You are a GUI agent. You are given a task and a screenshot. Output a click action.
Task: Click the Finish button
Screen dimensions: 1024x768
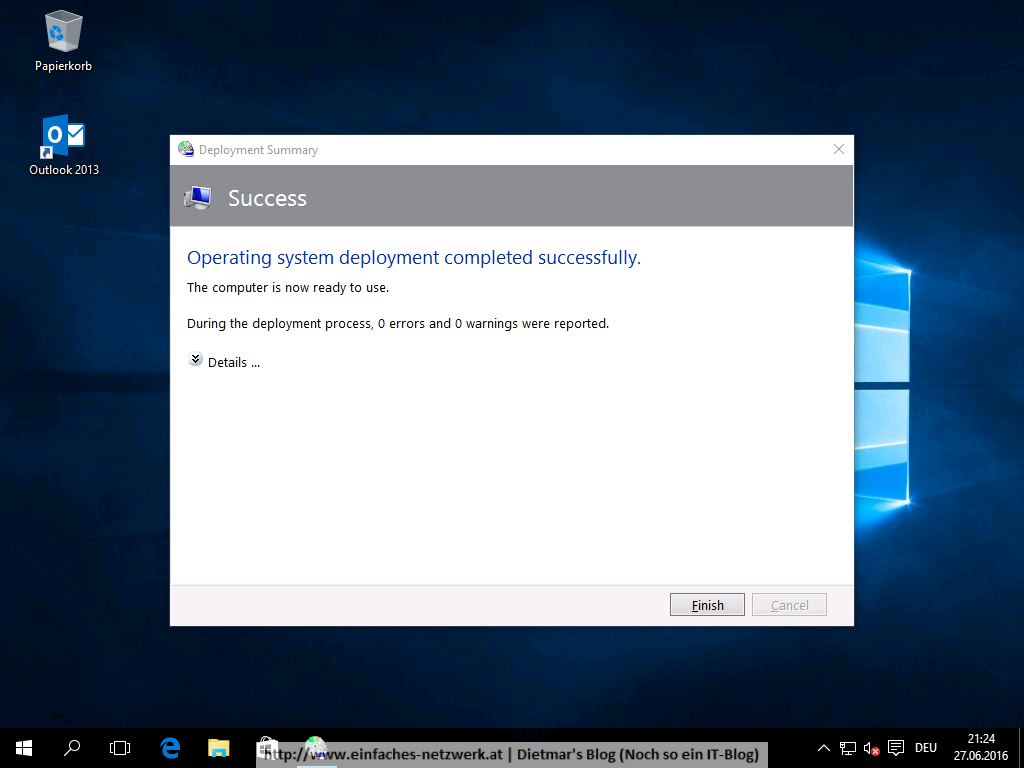click(707, 605)
